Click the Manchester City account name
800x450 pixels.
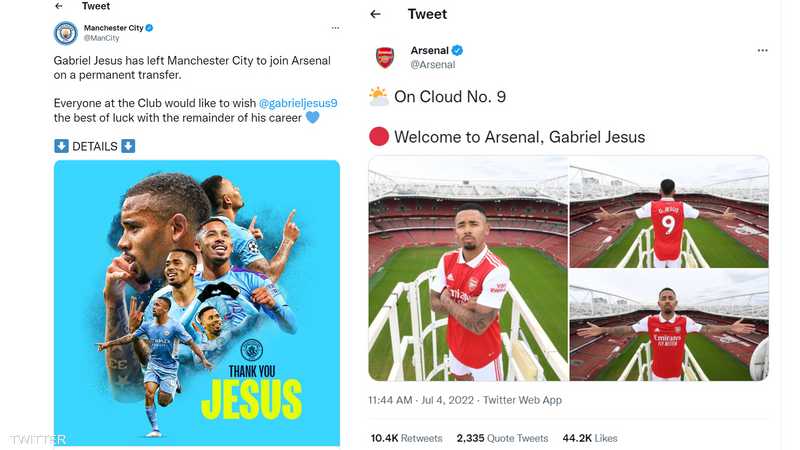pyautogui.click(x=111, y=28)
